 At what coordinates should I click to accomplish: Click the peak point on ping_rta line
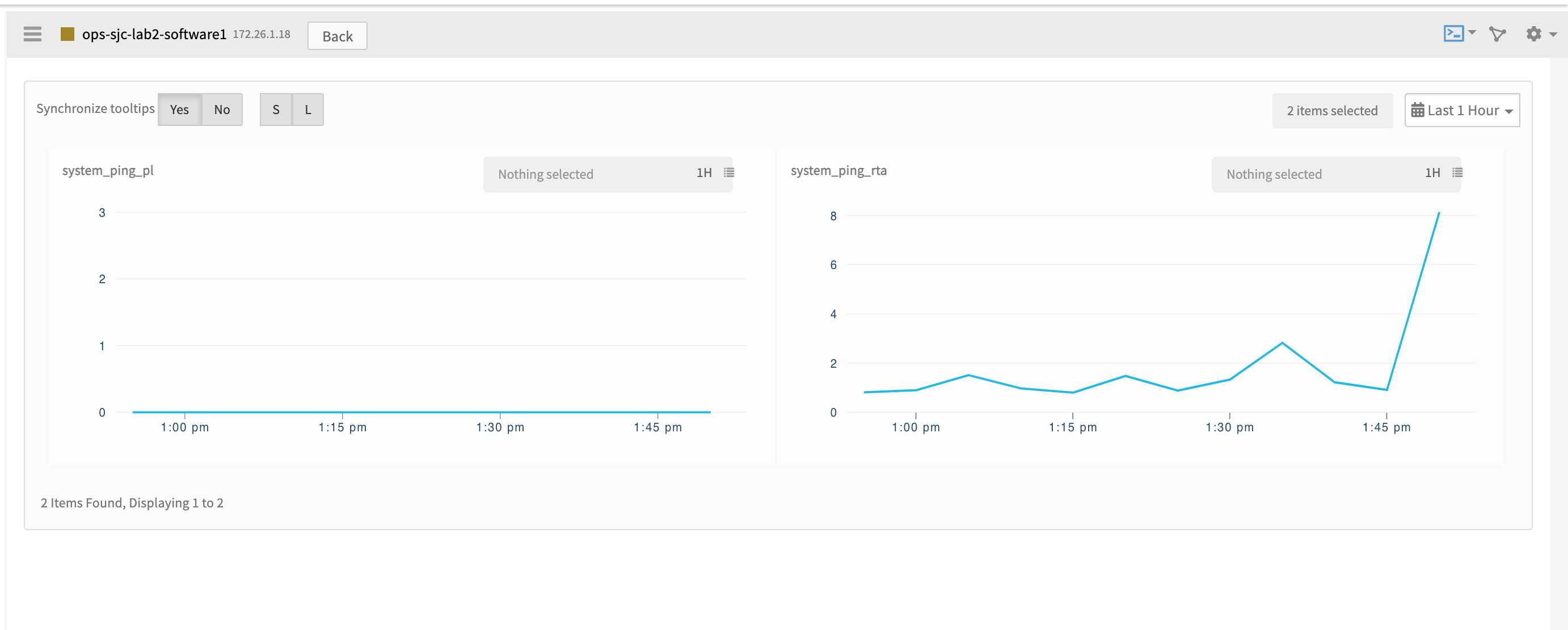(1438, 213)
